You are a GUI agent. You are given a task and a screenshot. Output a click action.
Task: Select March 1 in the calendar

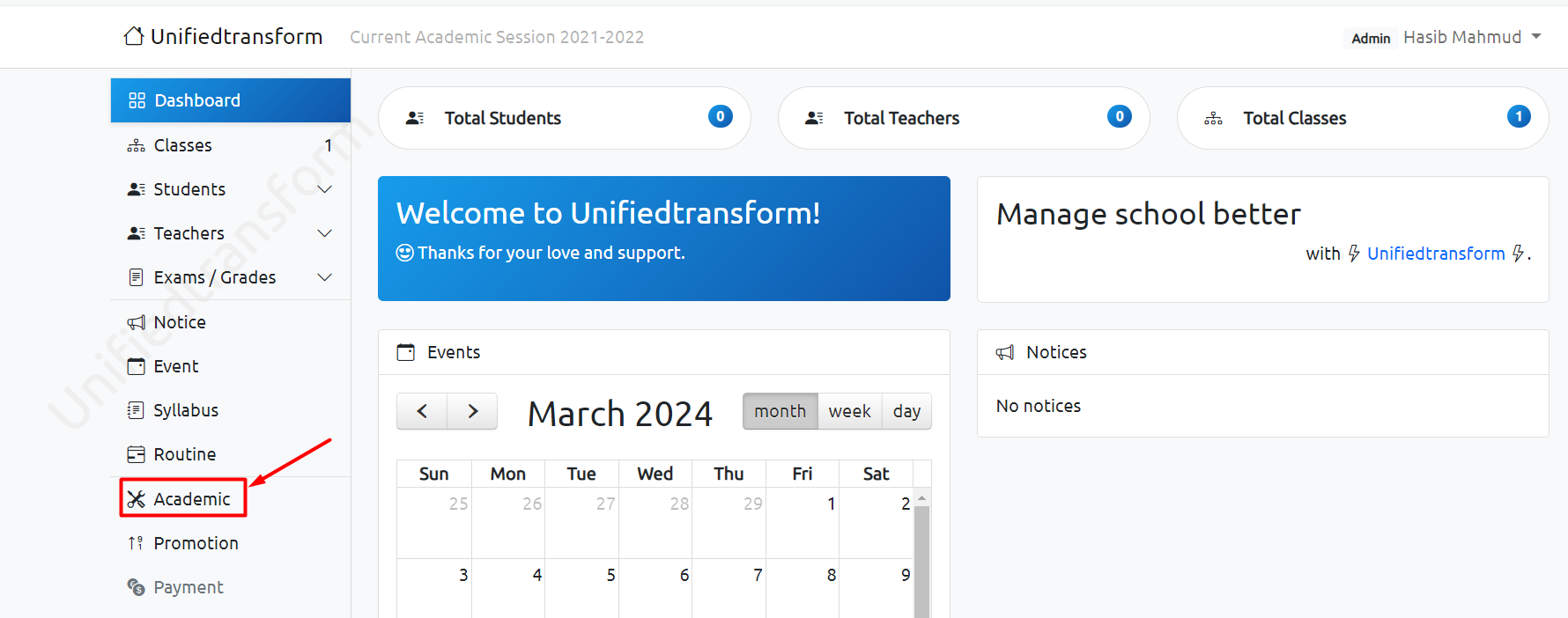[802, 524]
